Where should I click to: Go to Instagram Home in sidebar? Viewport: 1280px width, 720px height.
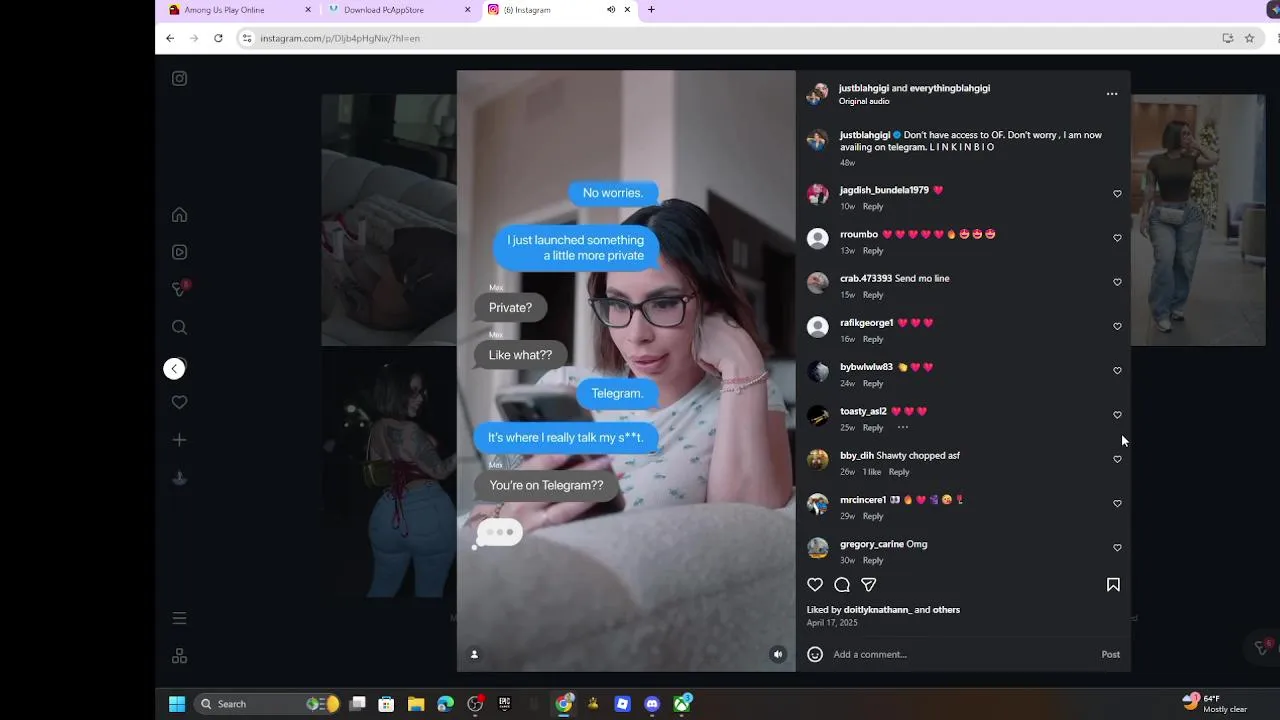click(x=179, y=215)
